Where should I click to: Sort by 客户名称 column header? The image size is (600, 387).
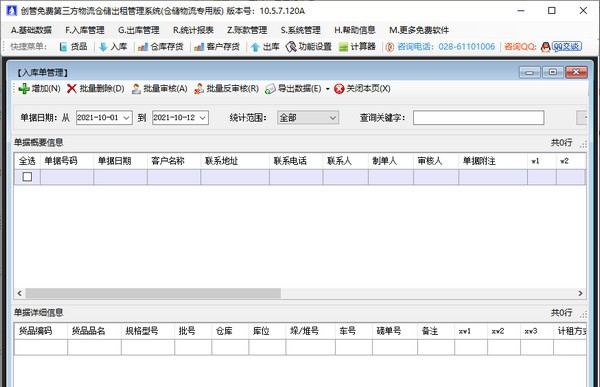(174, 161)
